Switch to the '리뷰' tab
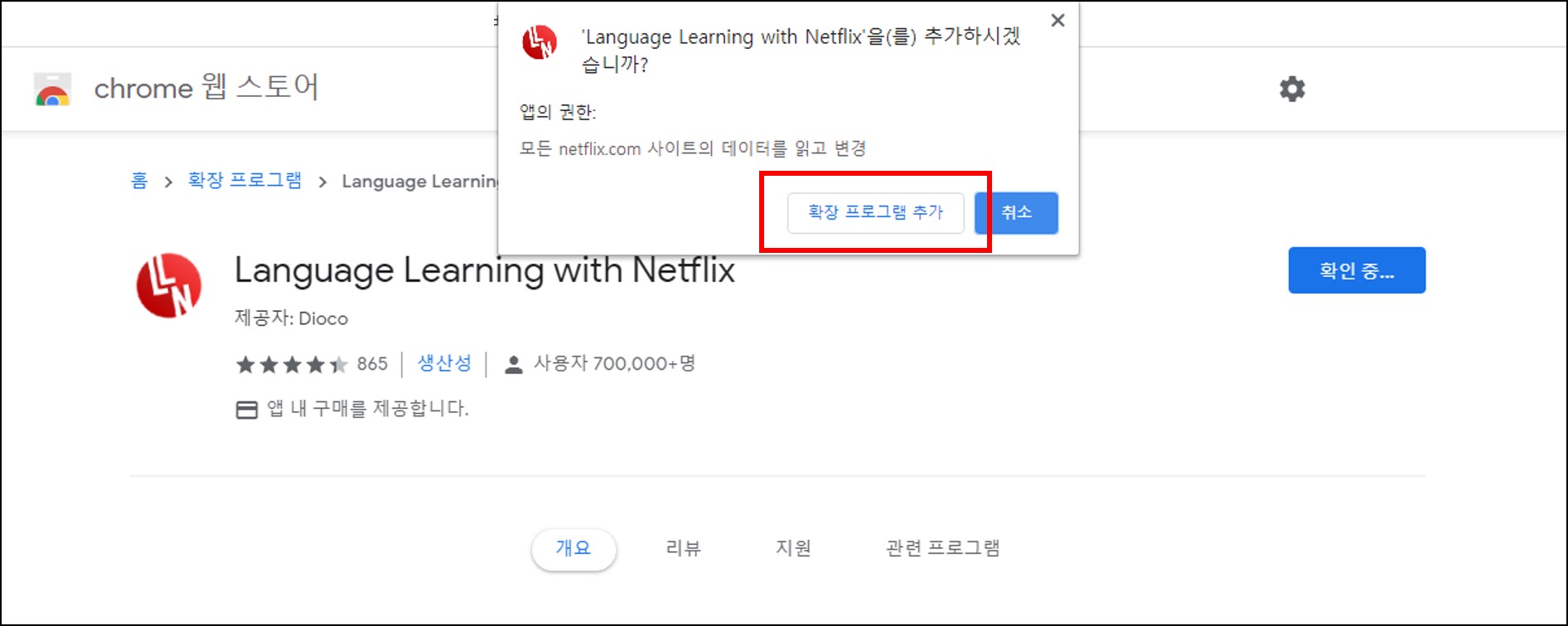 [x=684, y=548]
